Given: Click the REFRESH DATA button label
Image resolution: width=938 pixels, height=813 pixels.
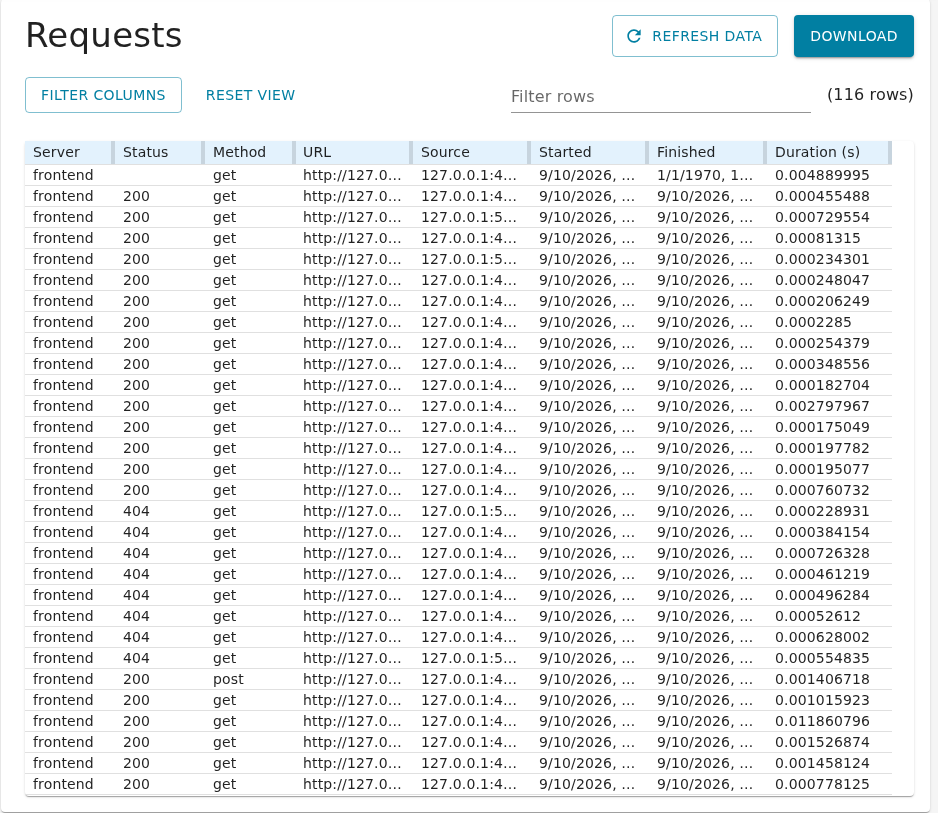Looking at the screenshot, I should (x=706, y=36).
